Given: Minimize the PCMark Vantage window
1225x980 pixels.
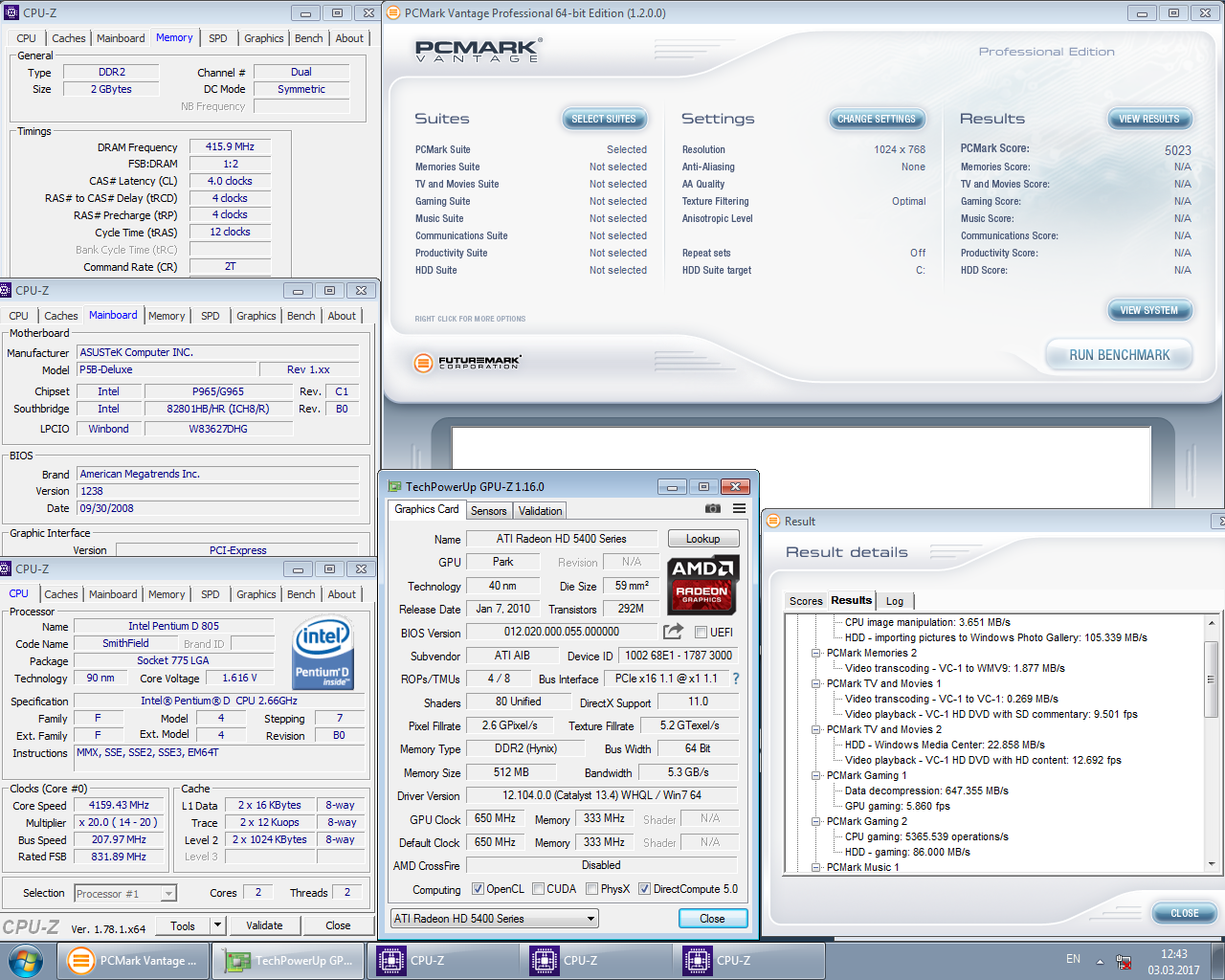Looking at the screenshot, I should [1141, 13].
